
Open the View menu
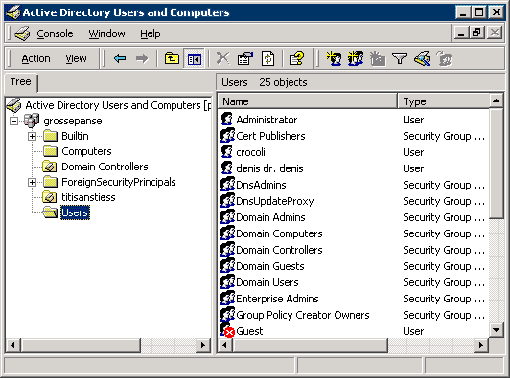[76, 59]
